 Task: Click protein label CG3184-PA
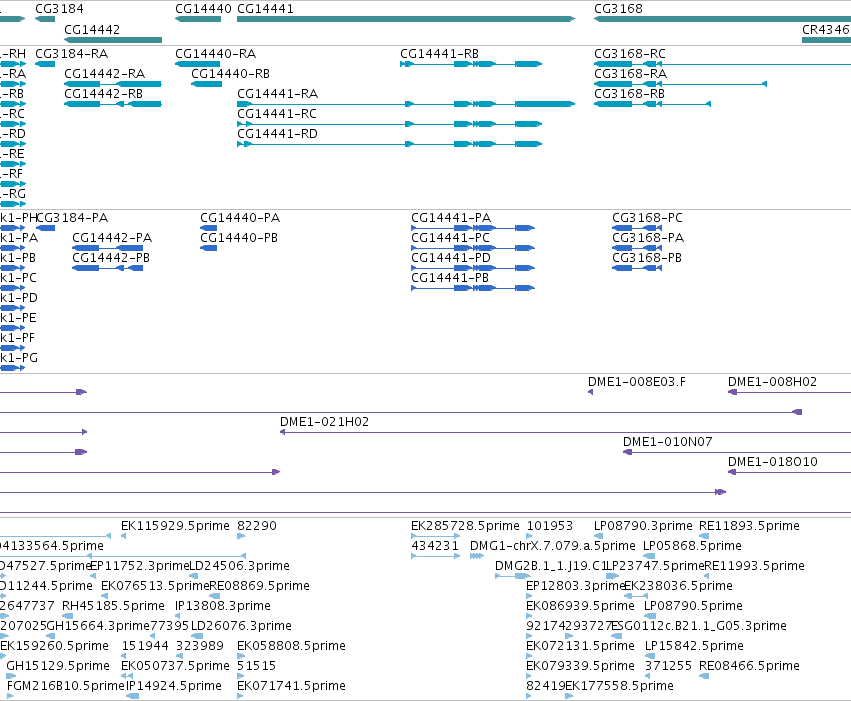[x=72, y=218]
